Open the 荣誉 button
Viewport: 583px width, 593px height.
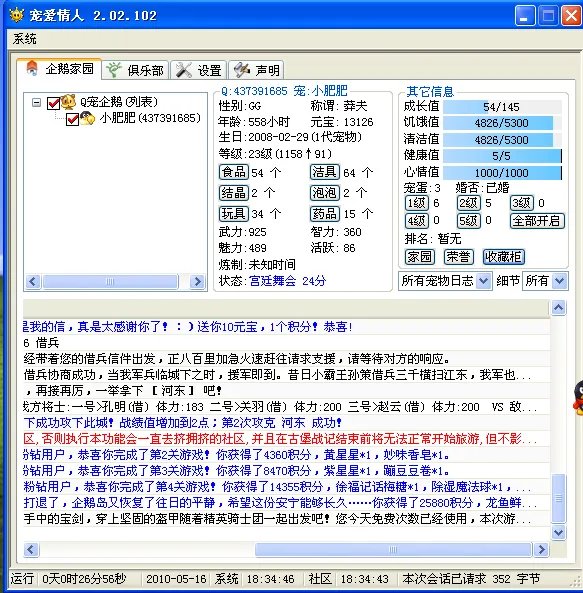(458, 257)
